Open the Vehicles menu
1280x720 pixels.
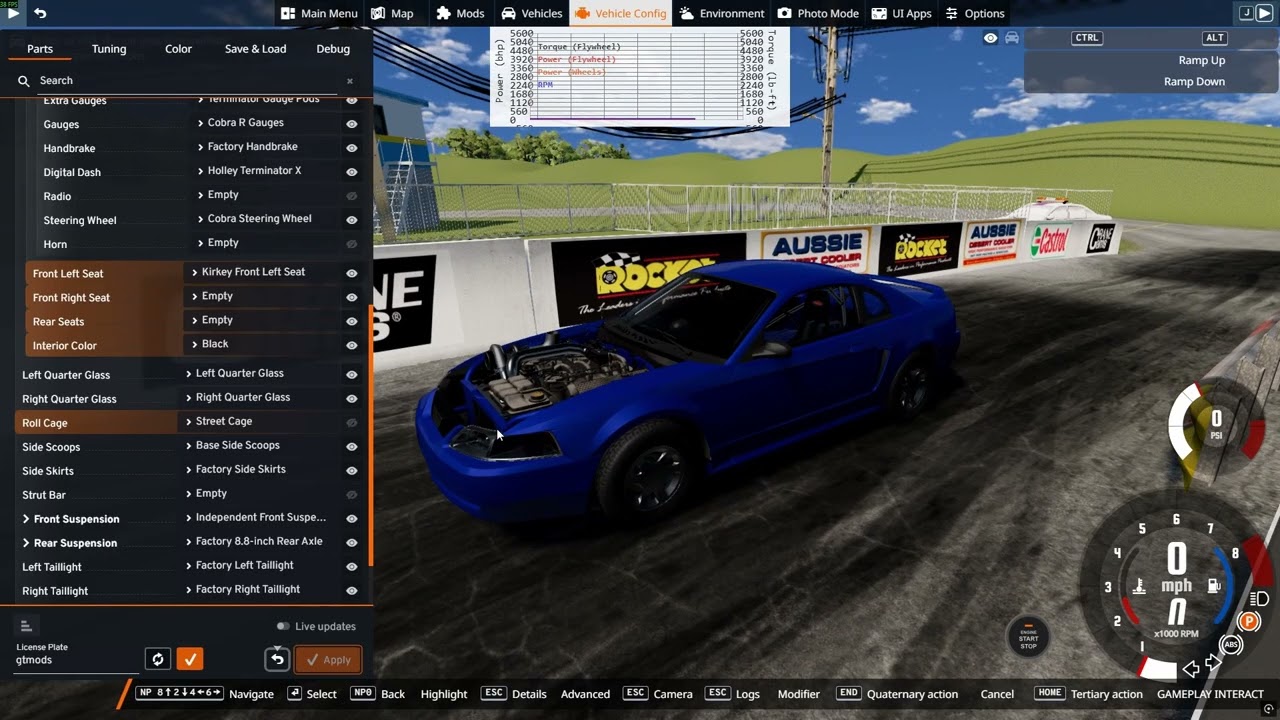click(532, 13)
